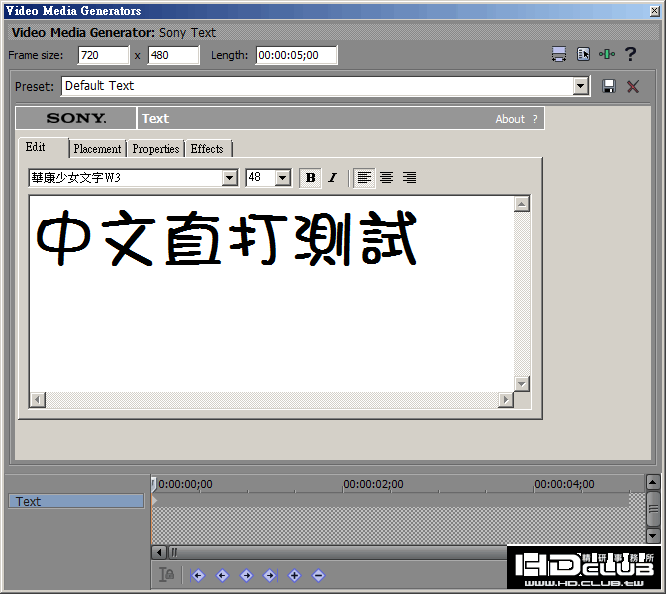The image size is (666, 594).
Task: Delete keyframe with minus diamond icon
Action: point(318,576)
